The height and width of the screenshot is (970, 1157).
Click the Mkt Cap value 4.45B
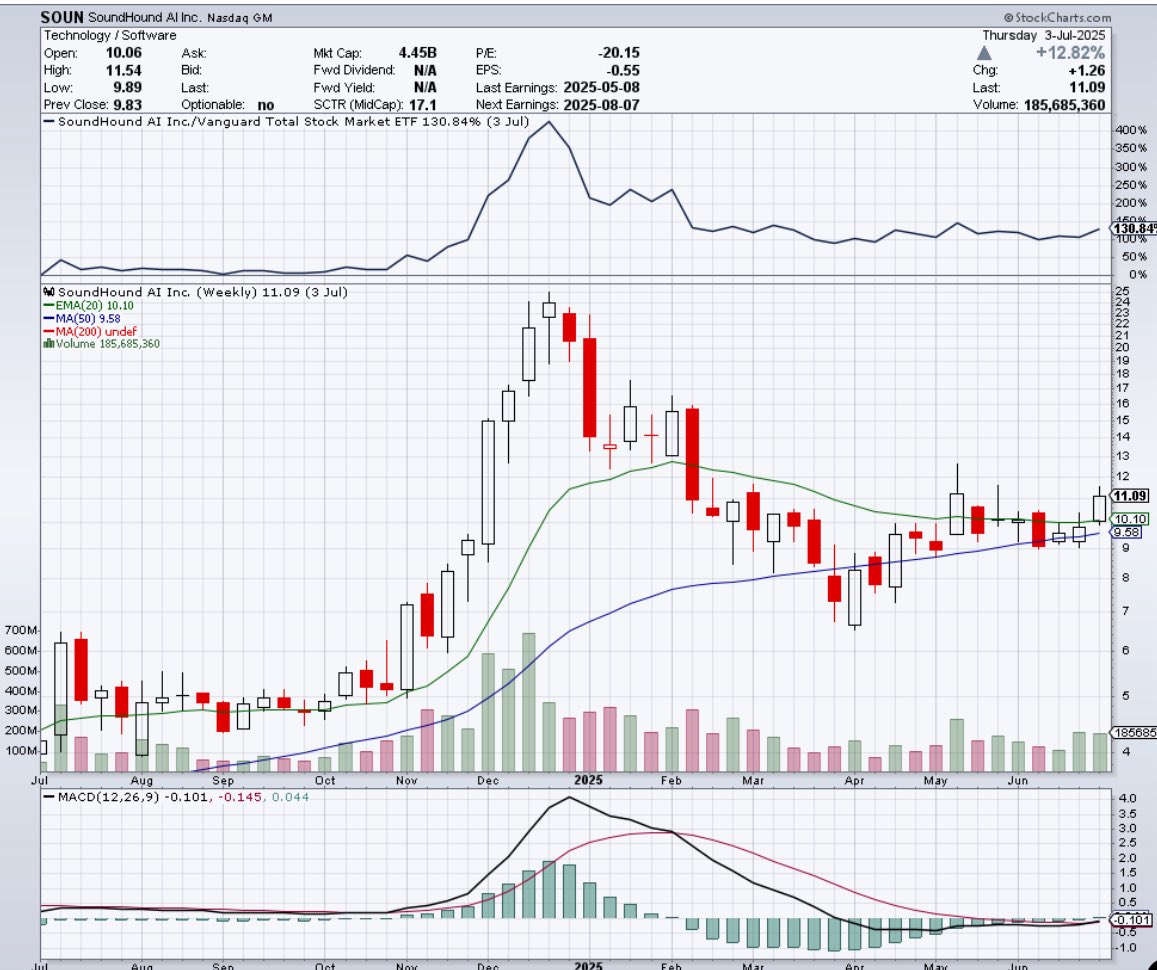418,53
